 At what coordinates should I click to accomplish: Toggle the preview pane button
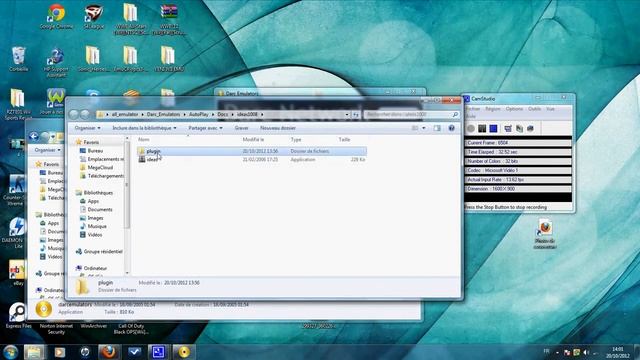pos(437,128)
